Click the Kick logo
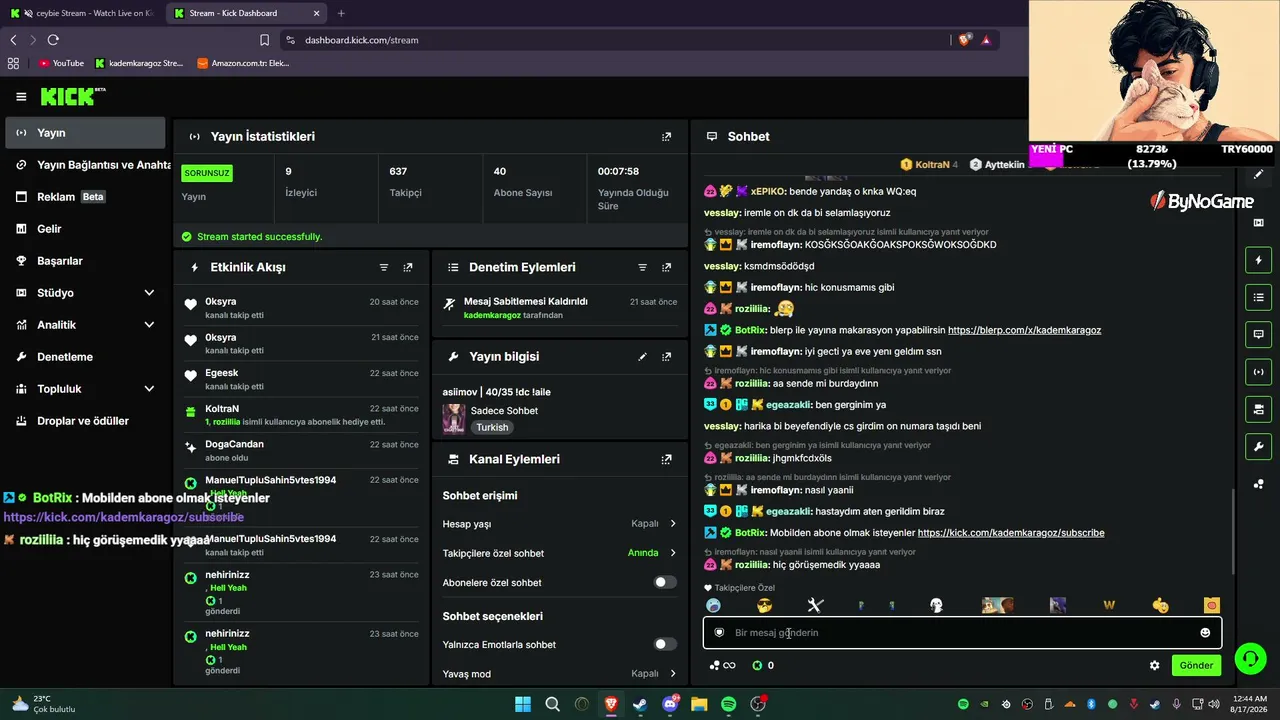The width and height of the screenshot is (1280, 720). click(73, 96)
